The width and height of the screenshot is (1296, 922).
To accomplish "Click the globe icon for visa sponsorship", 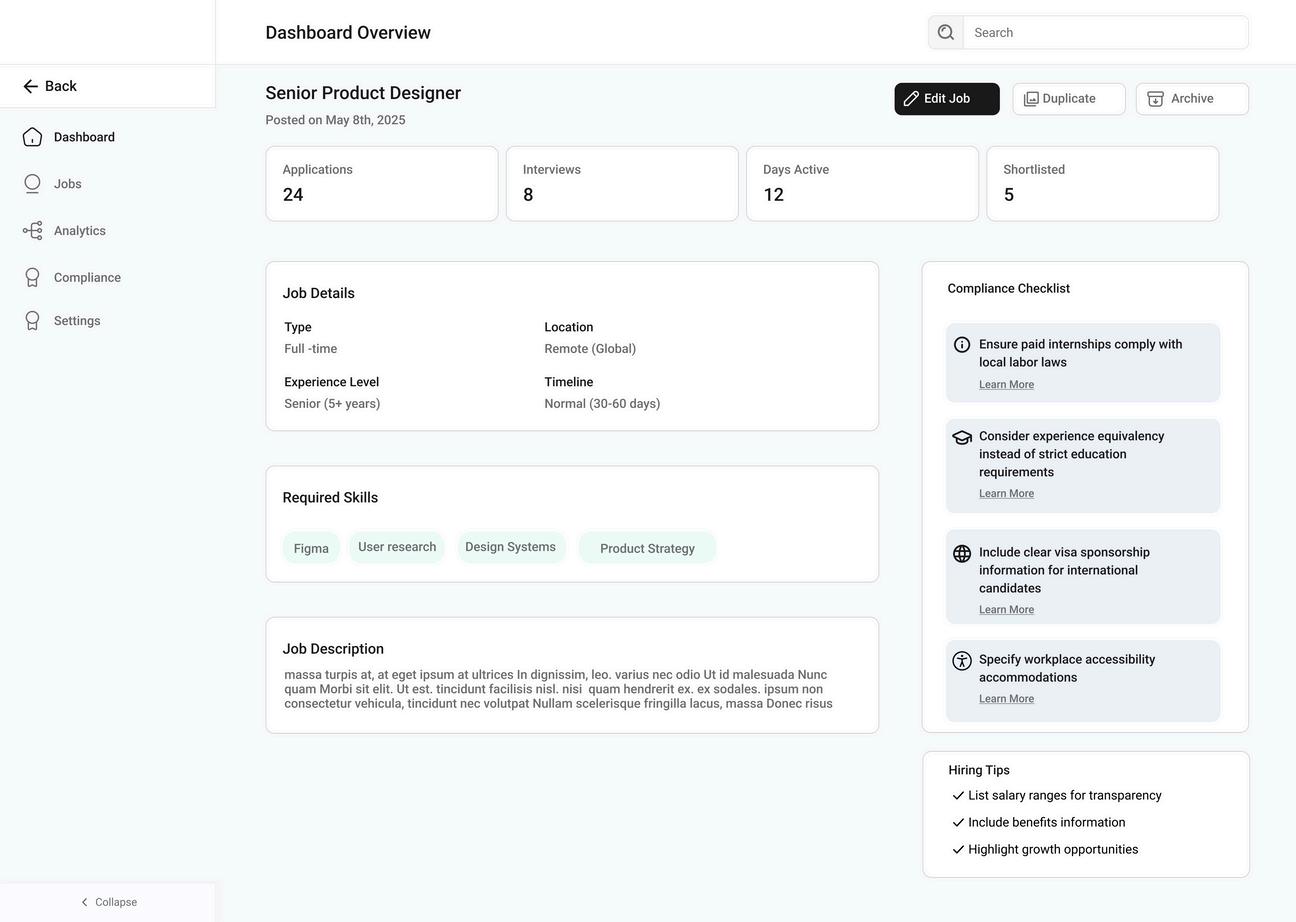I will [x=962, y=554].
